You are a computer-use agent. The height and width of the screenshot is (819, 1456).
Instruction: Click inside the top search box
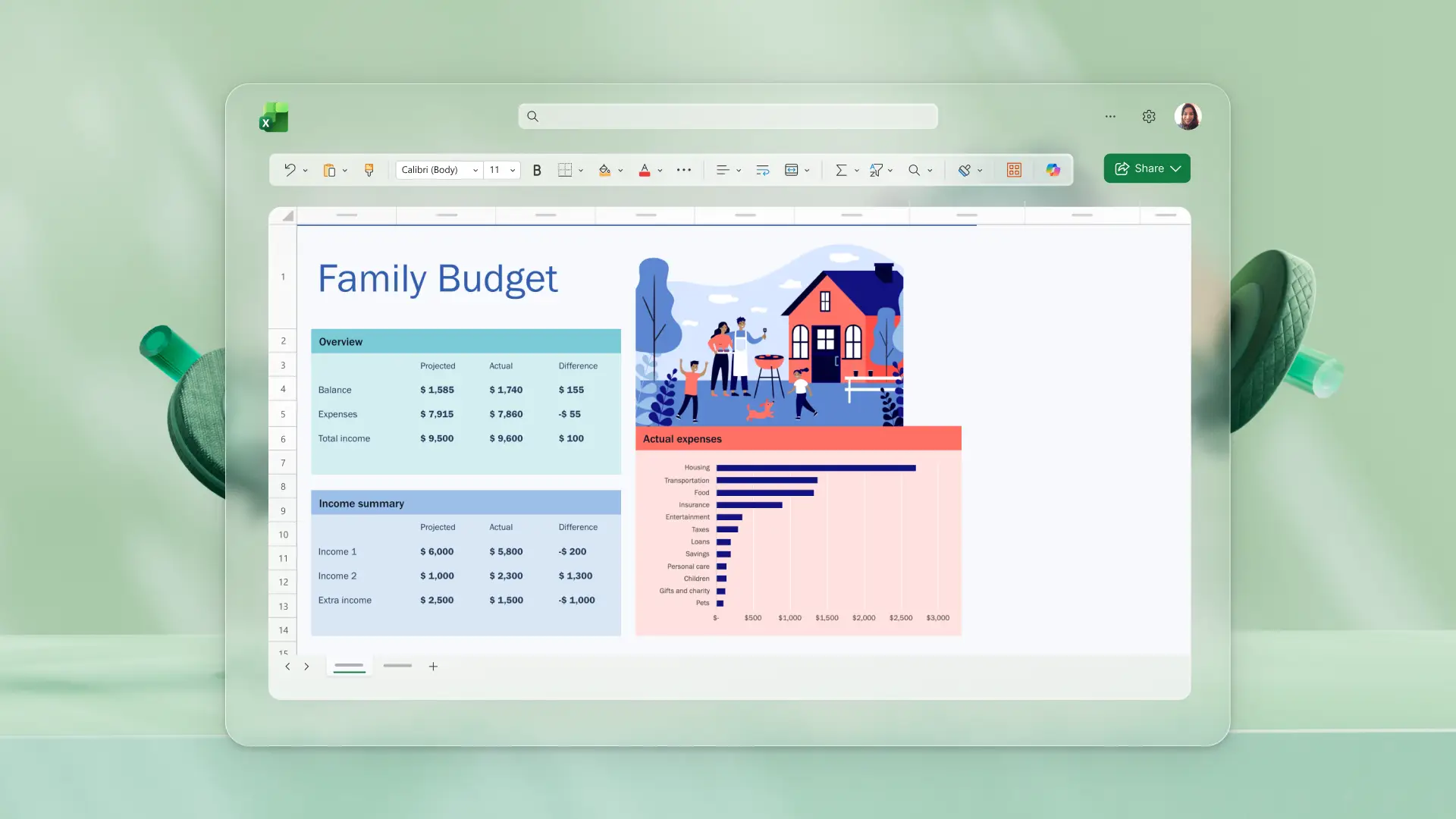(x=726, y=116)
